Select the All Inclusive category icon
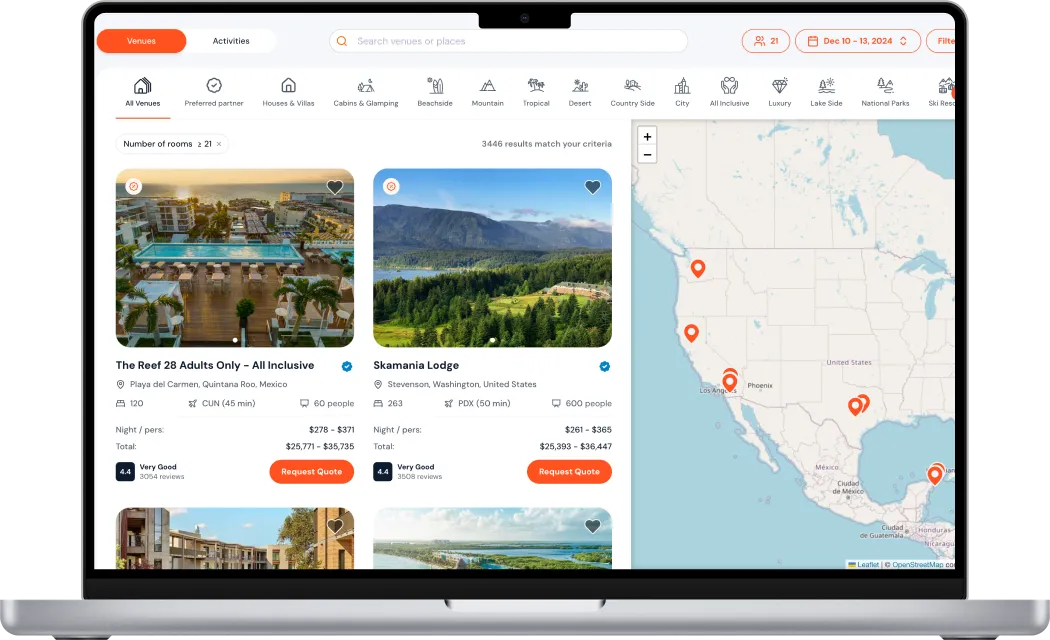The width and height of the screenshot is (1050, 640). [x=729, y=87]
